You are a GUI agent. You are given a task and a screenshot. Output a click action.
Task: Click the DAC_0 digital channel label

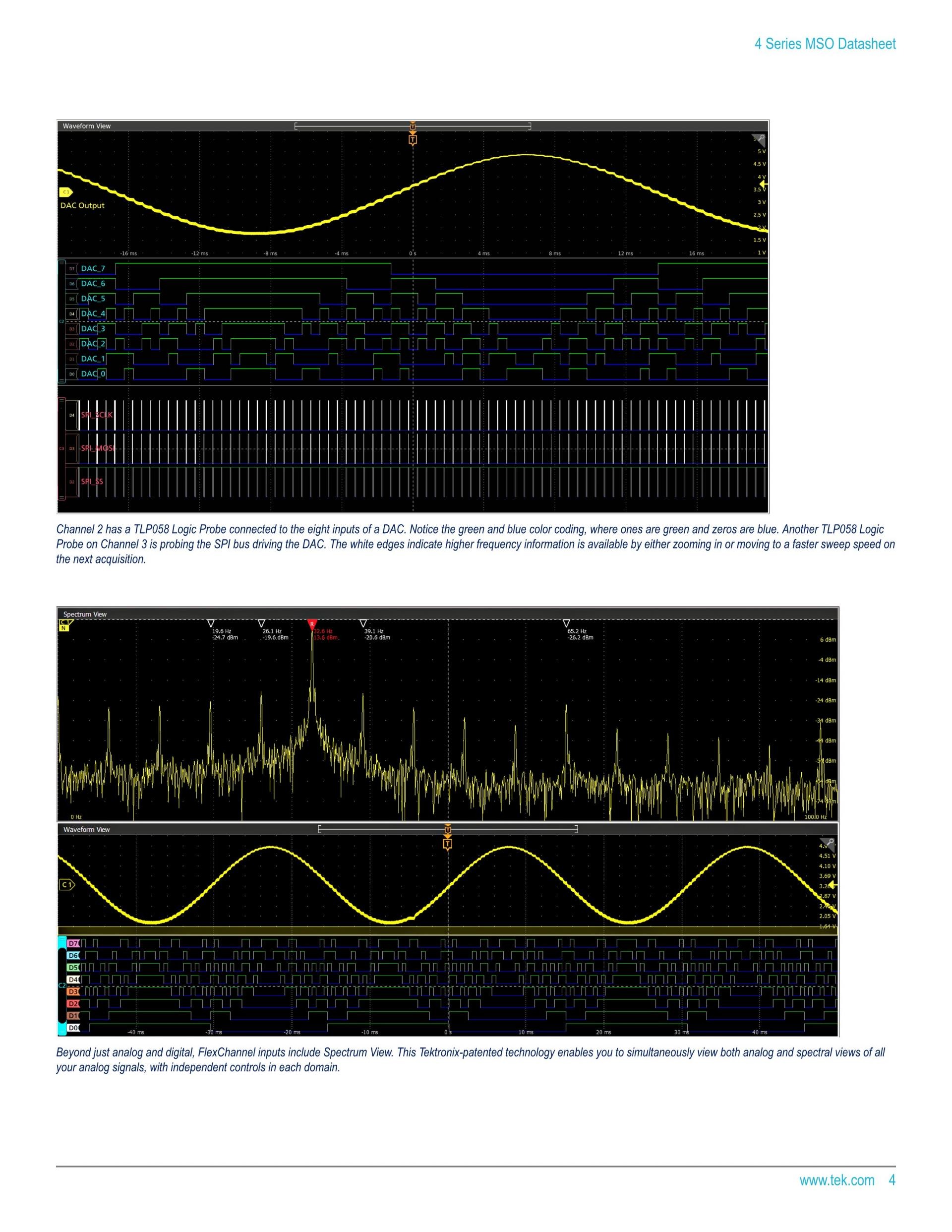click(93, 373)
